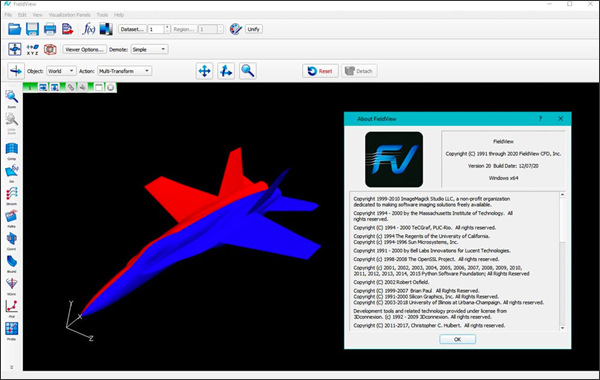Open the colormap icon in the toolbar

pyautogui.click(x=106, y=29)
